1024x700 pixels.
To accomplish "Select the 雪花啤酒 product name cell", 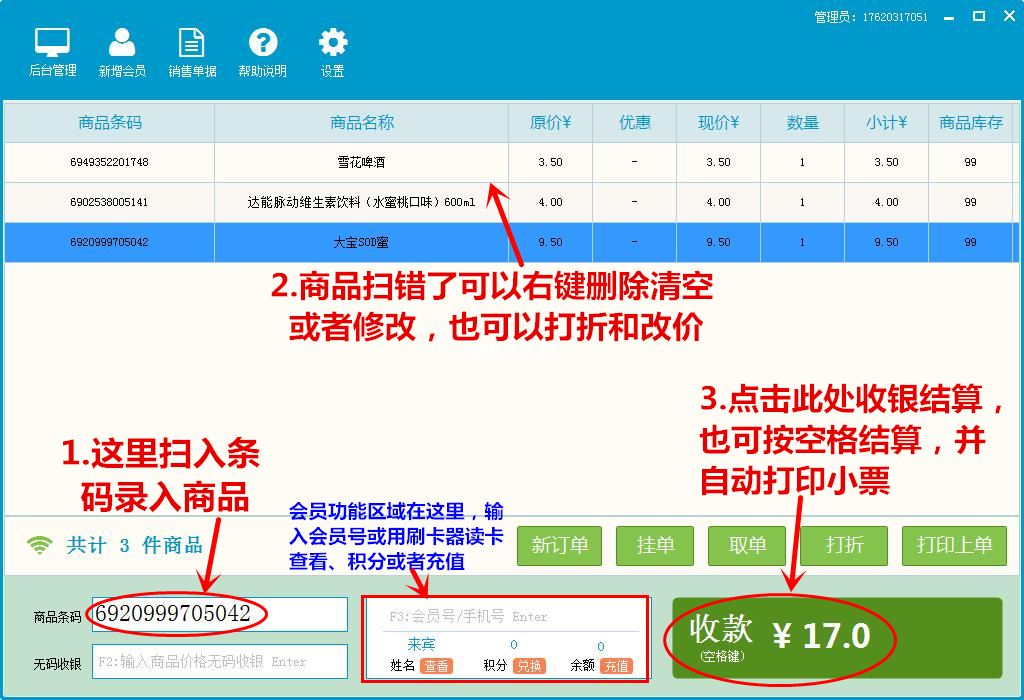I will point(362,162).
